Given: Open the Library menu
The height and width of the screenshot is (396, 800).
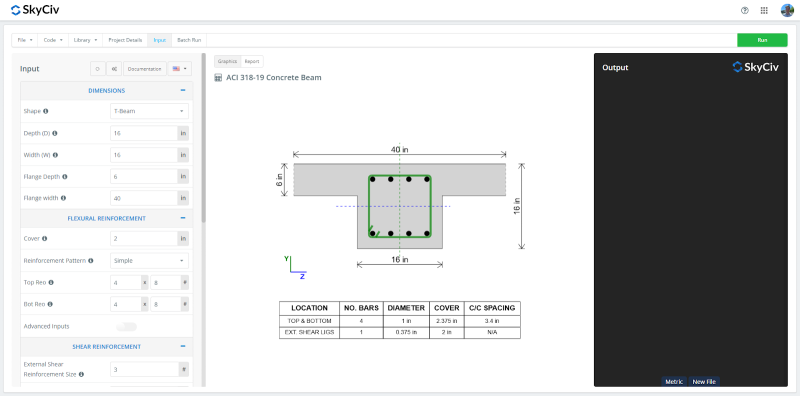Looking at the screenshot, I should (x=85, y=40).
